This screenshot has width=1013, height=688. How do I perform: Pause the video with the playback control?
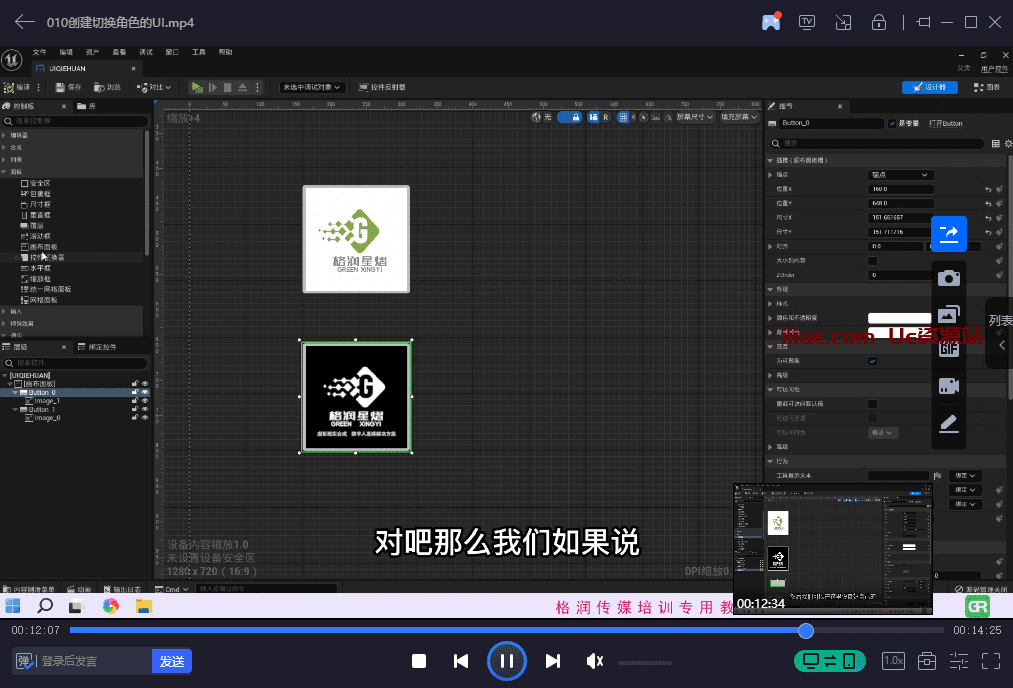tap(506, 661)
